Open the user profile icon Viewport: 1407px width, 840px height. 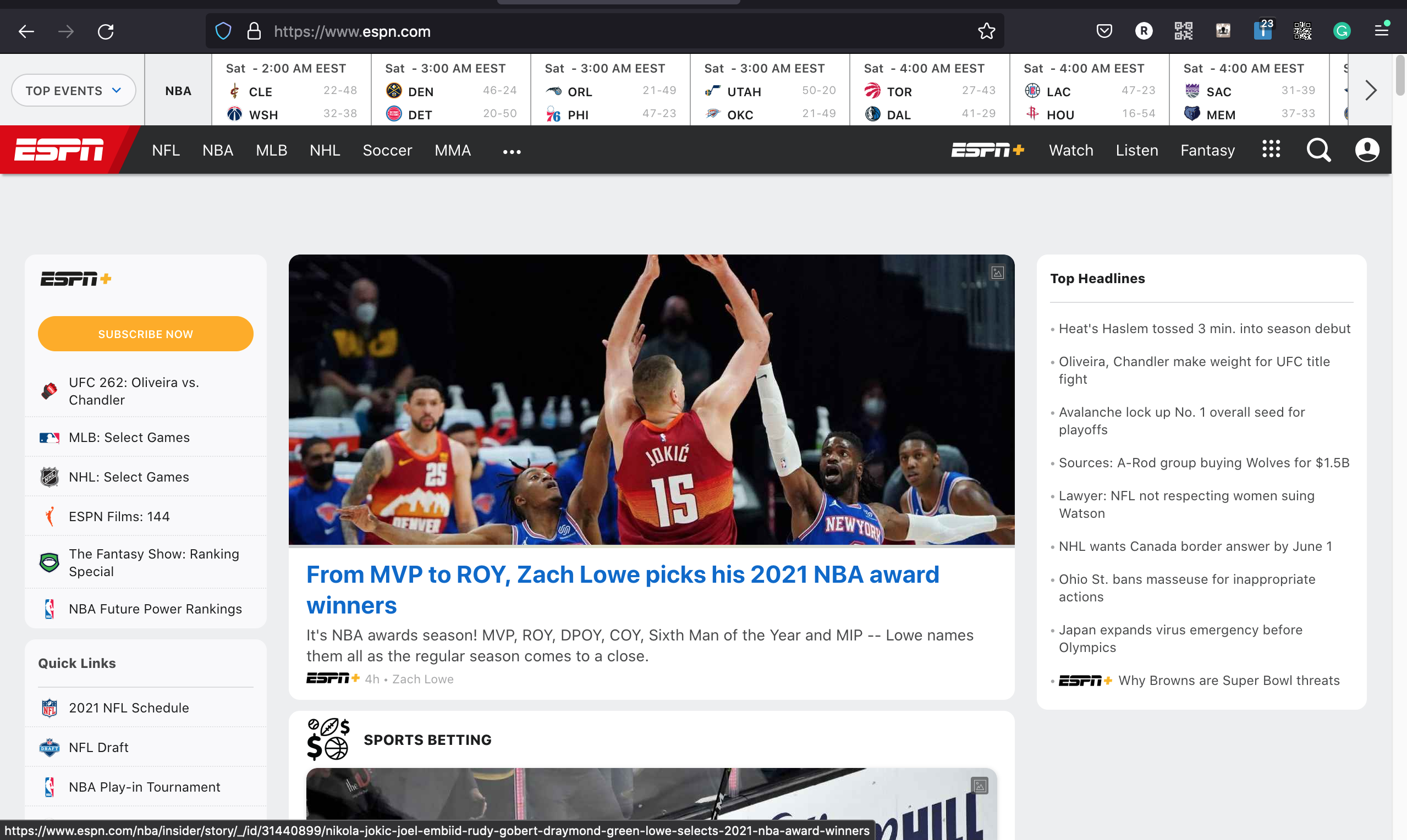pyautogui.click(x=1367, y=150)
